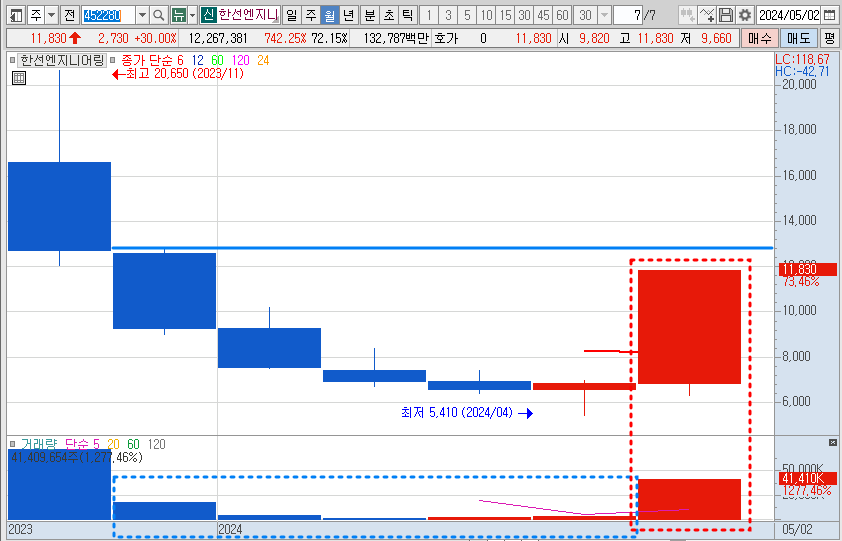Switch chart to 일 daily period
This screenshot has width=842, height=541.
[x=291, y=15]
